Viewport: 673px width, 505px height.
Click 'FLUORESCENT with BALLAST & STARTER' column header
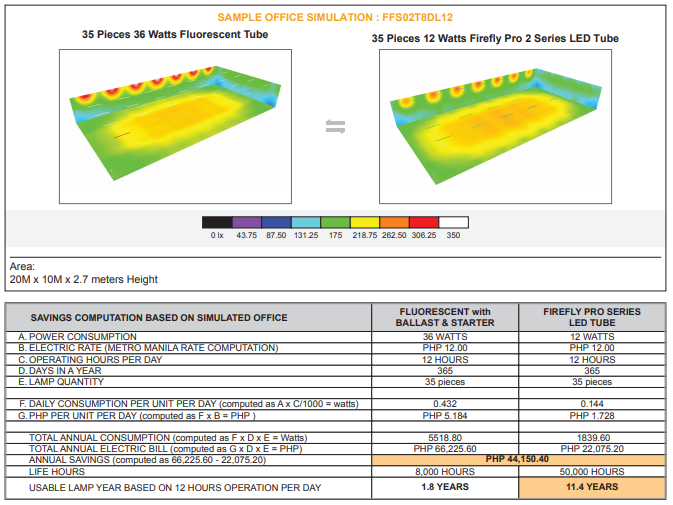(445, 317)
